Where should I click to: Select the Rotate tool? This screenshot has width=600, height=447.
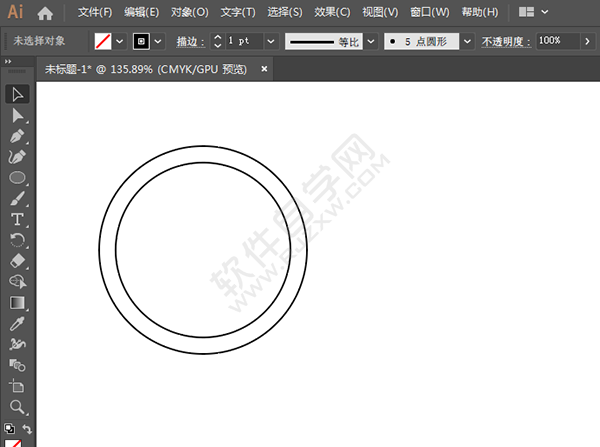coord(17,240)
